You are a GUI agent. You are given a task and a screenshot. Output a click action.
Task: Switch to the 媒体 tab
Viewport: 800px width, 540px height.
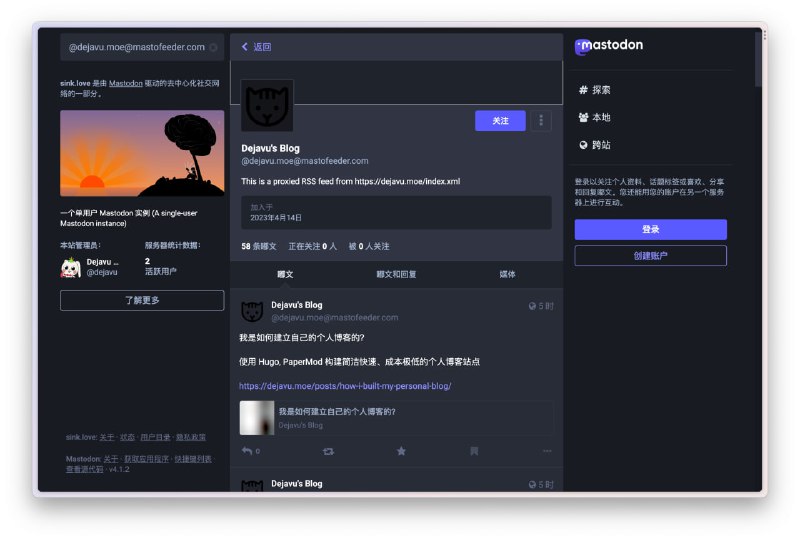coord(507,274)
